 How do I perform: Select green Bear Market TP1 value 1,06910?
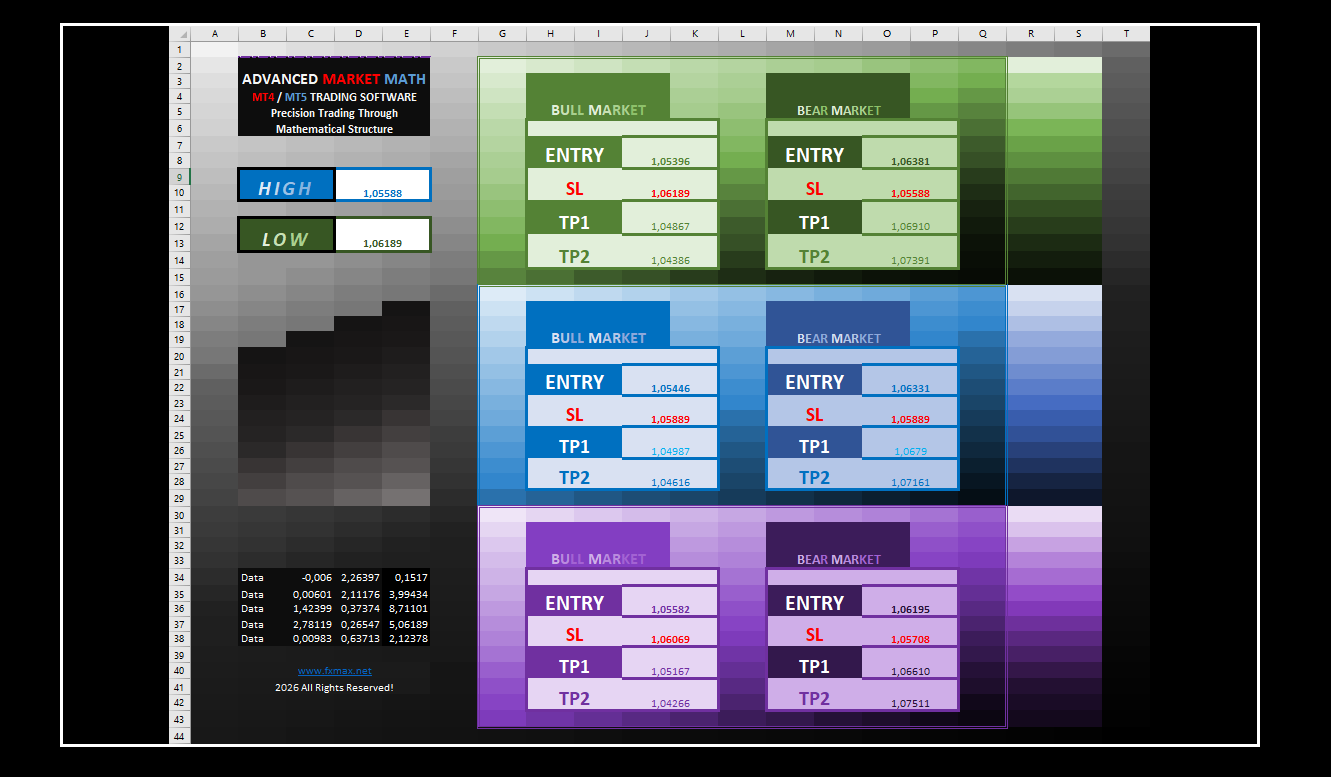pyautogui.click(x=909, y=220)
